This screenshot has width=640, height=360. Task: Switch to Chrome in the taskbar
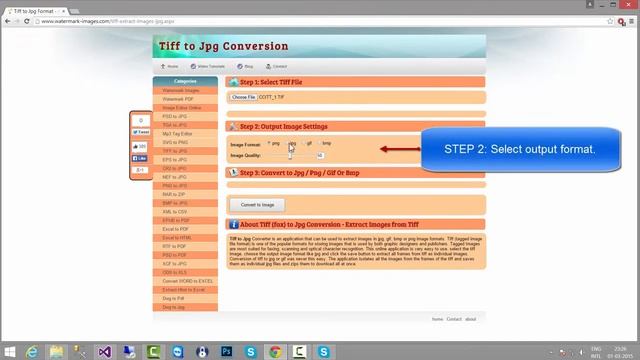(275, 352)
